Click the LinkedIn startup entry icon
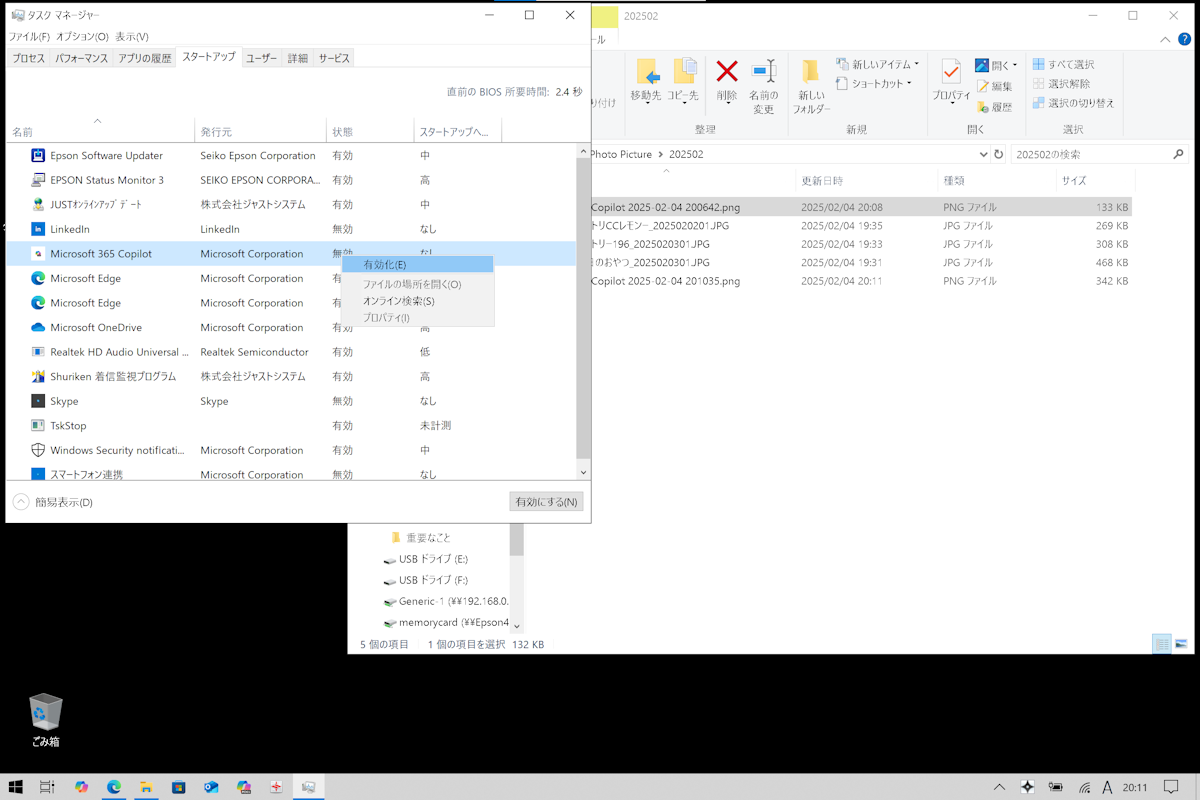The image size is (1200, 800). click(38, 229)
